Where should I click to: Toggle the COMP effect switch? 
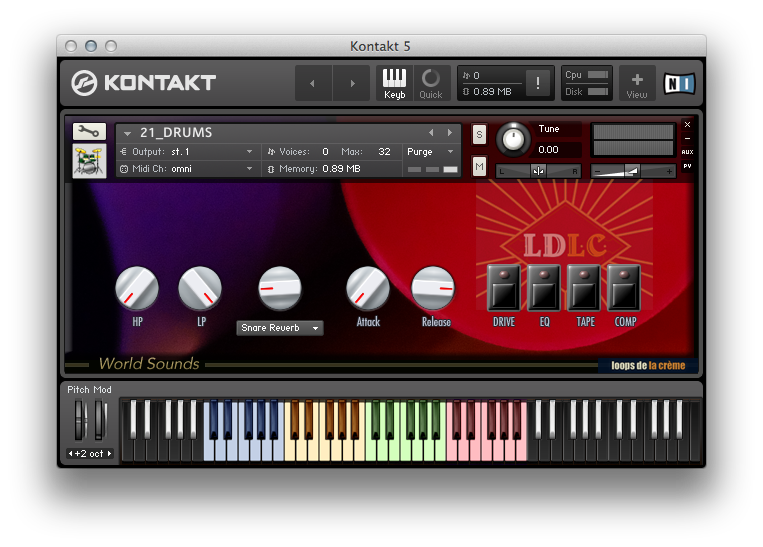tap(624, 288)
